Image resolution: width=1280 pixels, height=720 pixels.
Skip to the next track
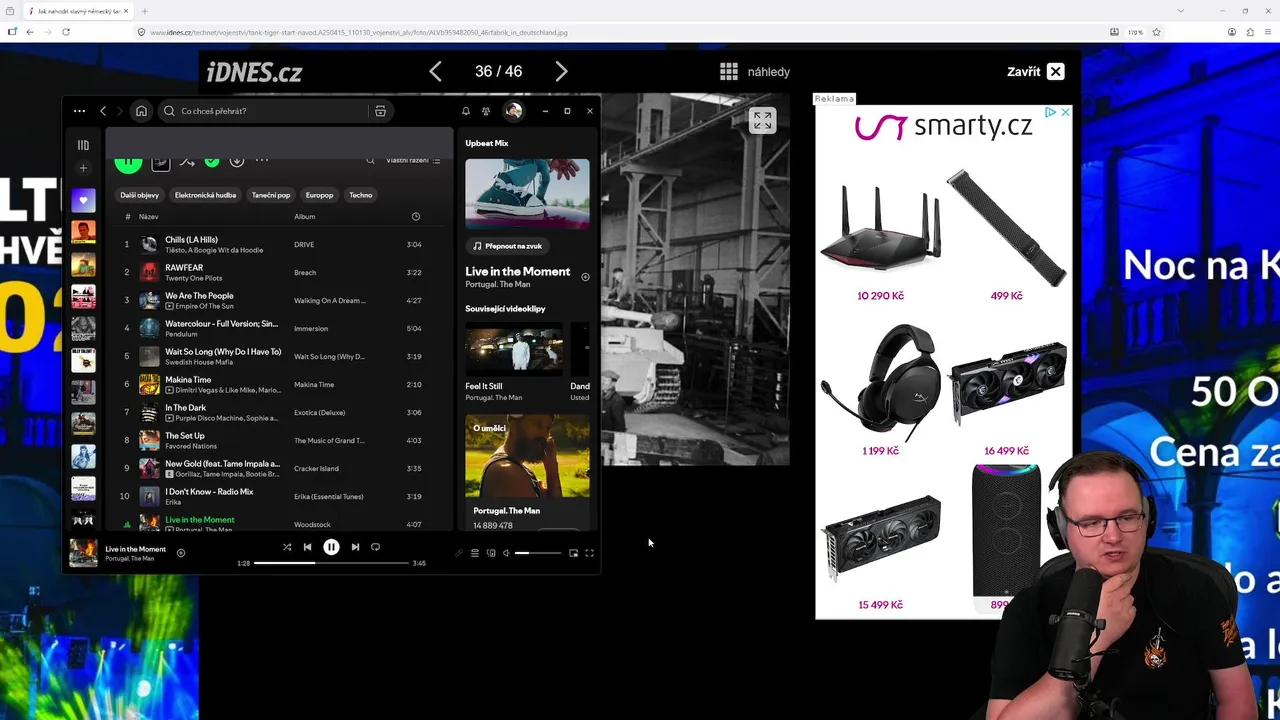tap(355, 547)
